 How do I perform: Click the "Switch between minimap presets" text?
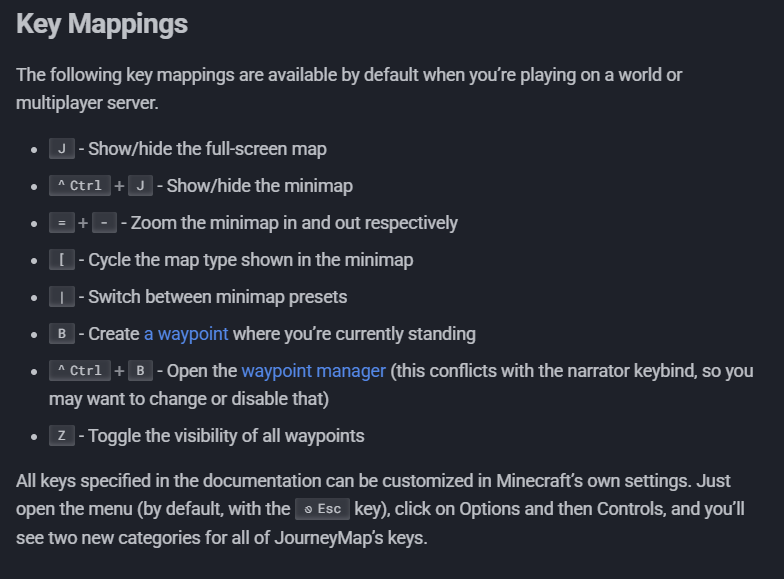(x=218, y=297)
